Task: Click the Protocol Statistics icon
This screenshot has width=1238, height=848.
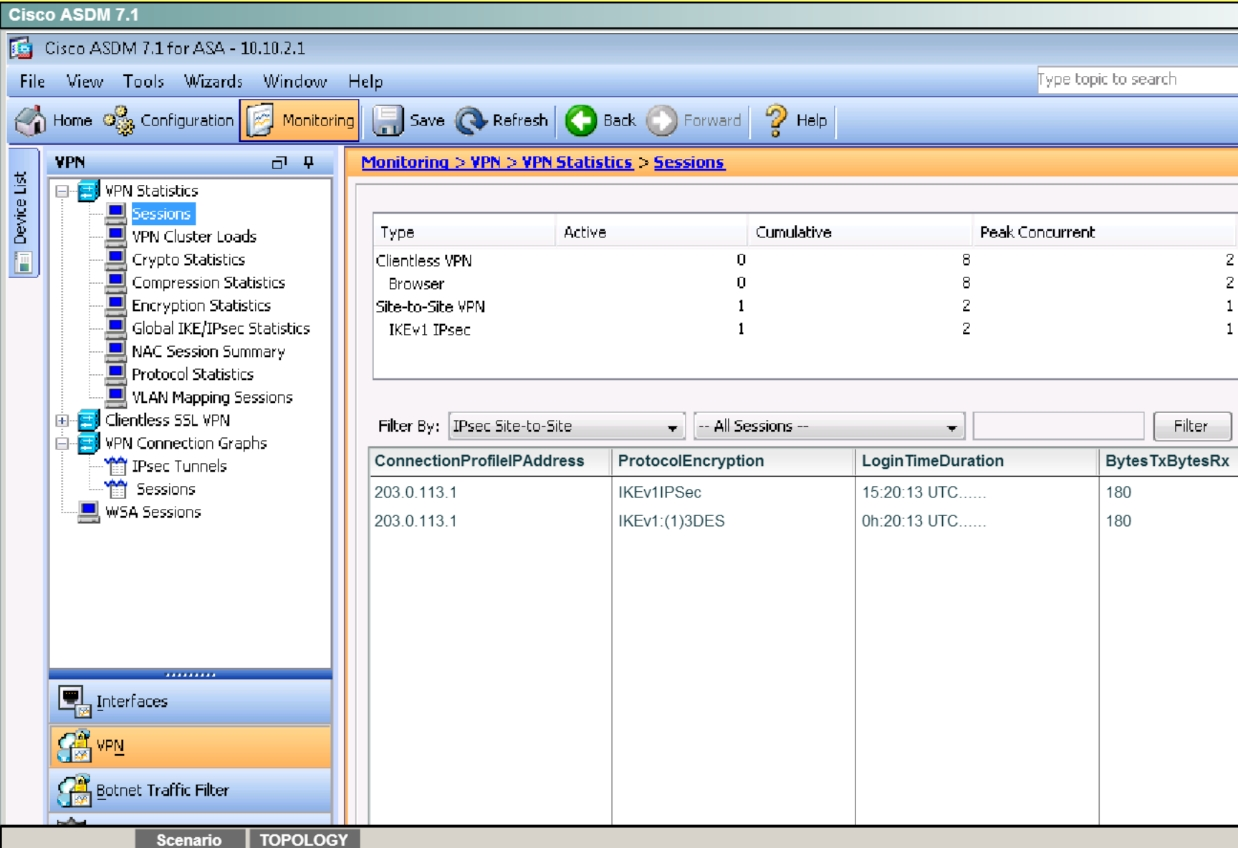Action: 116,375
